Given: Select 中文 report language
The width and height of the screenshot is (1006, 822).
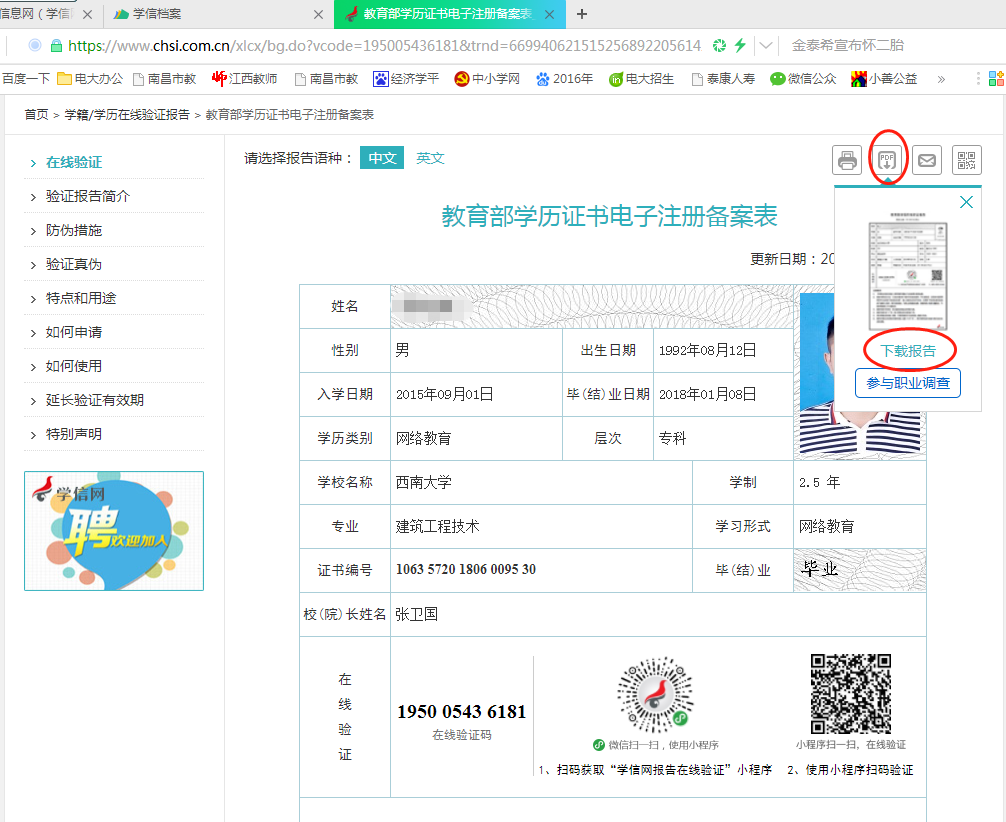Looking at the screenshot, I should 382,158.
